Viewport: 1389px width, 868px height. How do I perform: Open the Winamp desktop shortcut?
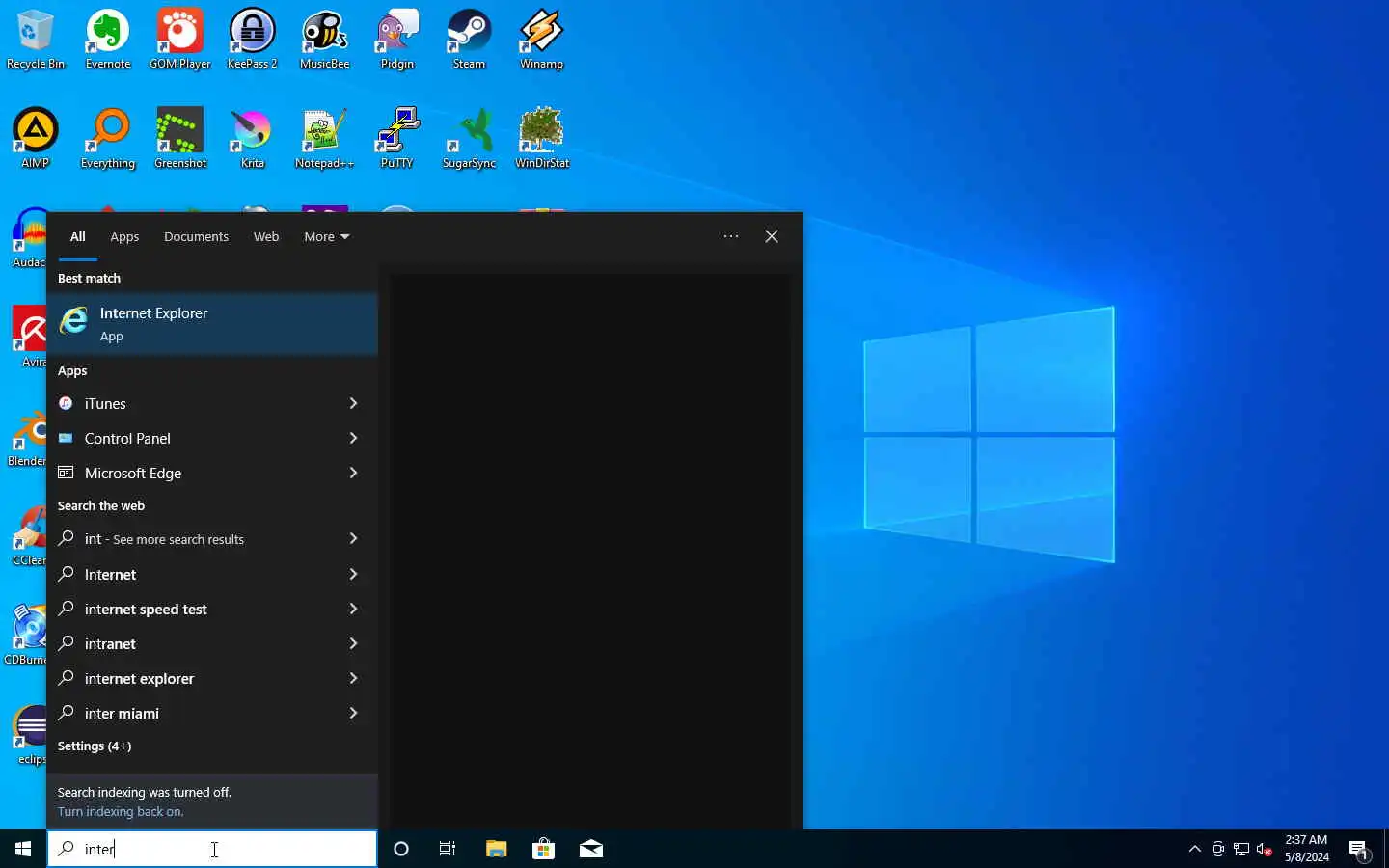542,39
